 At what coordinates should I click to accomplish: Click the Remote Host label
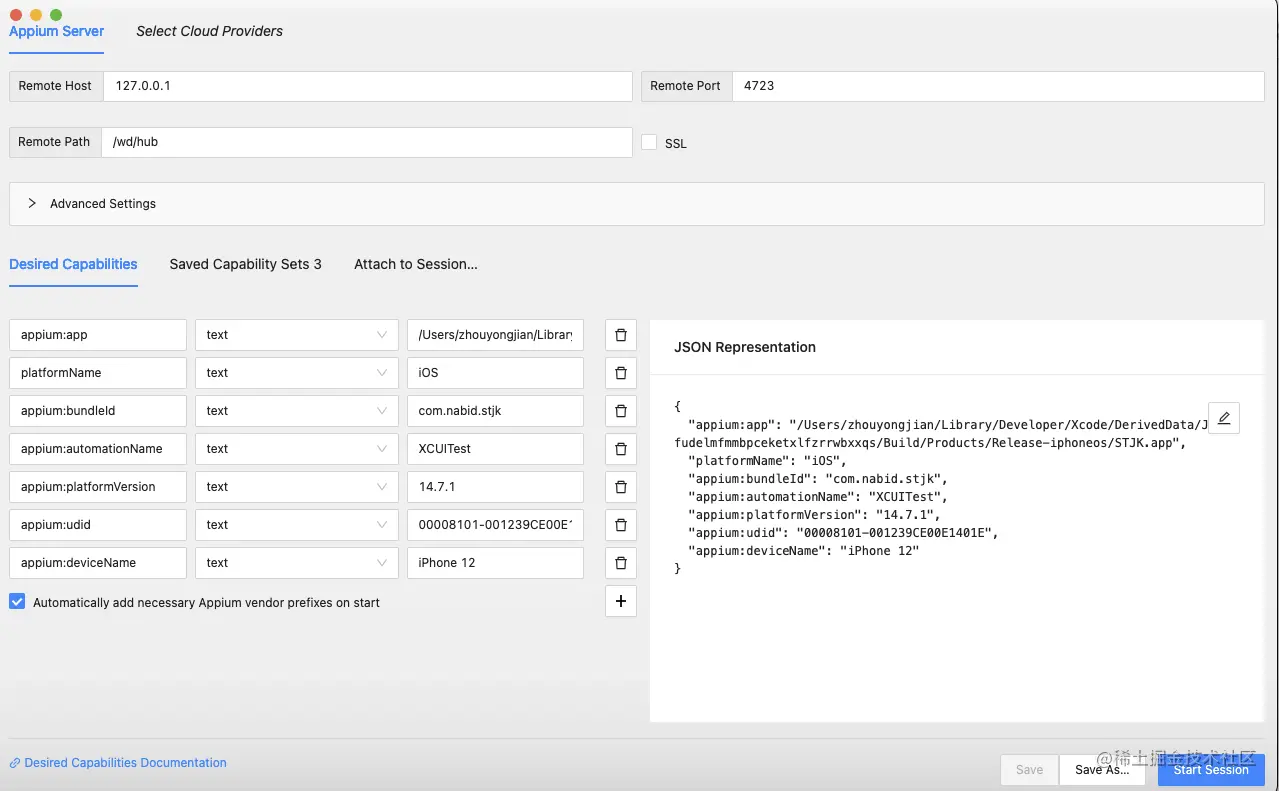click(x=55, y=86)
